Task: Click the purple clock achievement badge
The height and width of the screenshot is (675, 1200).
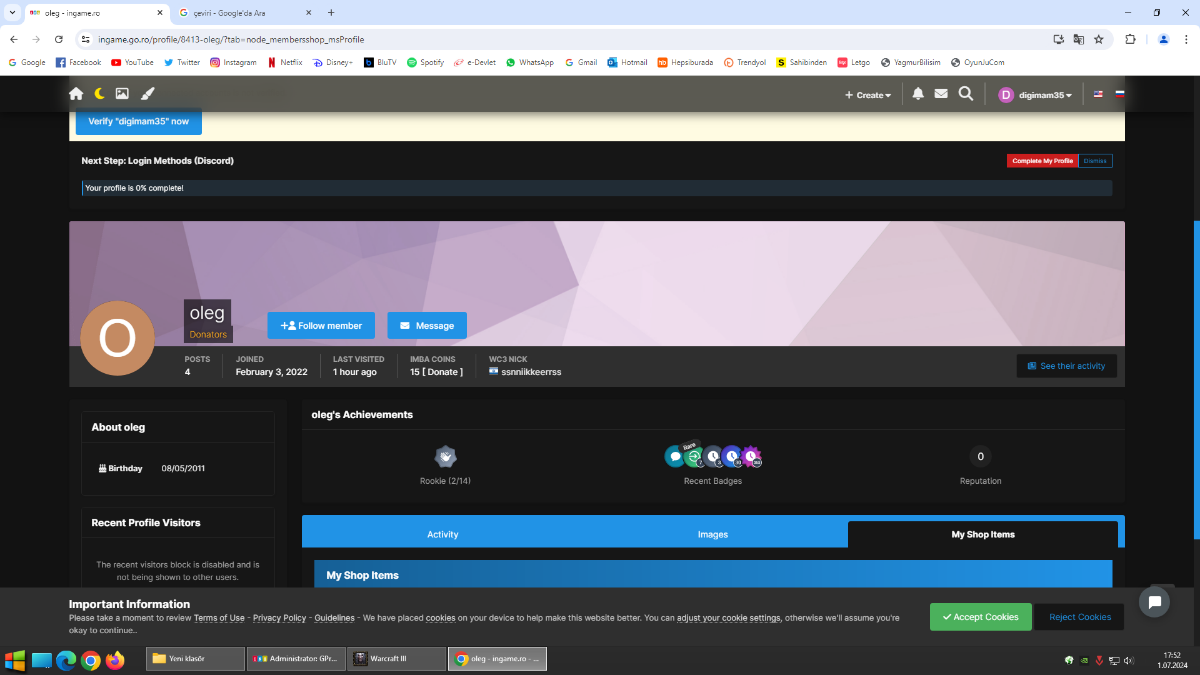Action: [x=751, y=457]
